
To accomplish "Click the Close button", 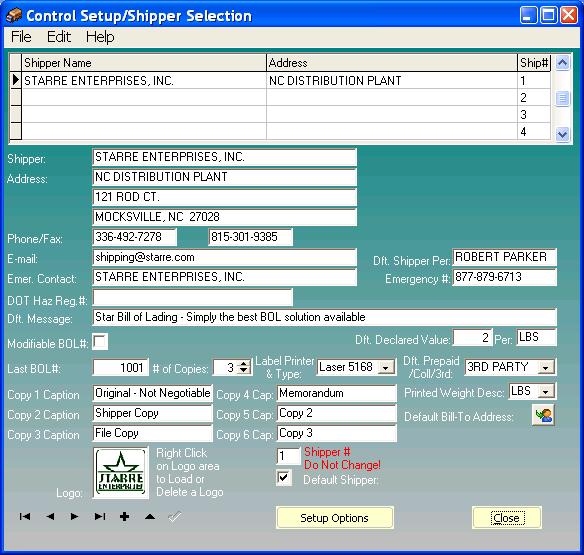I will [x=507, y=518].
